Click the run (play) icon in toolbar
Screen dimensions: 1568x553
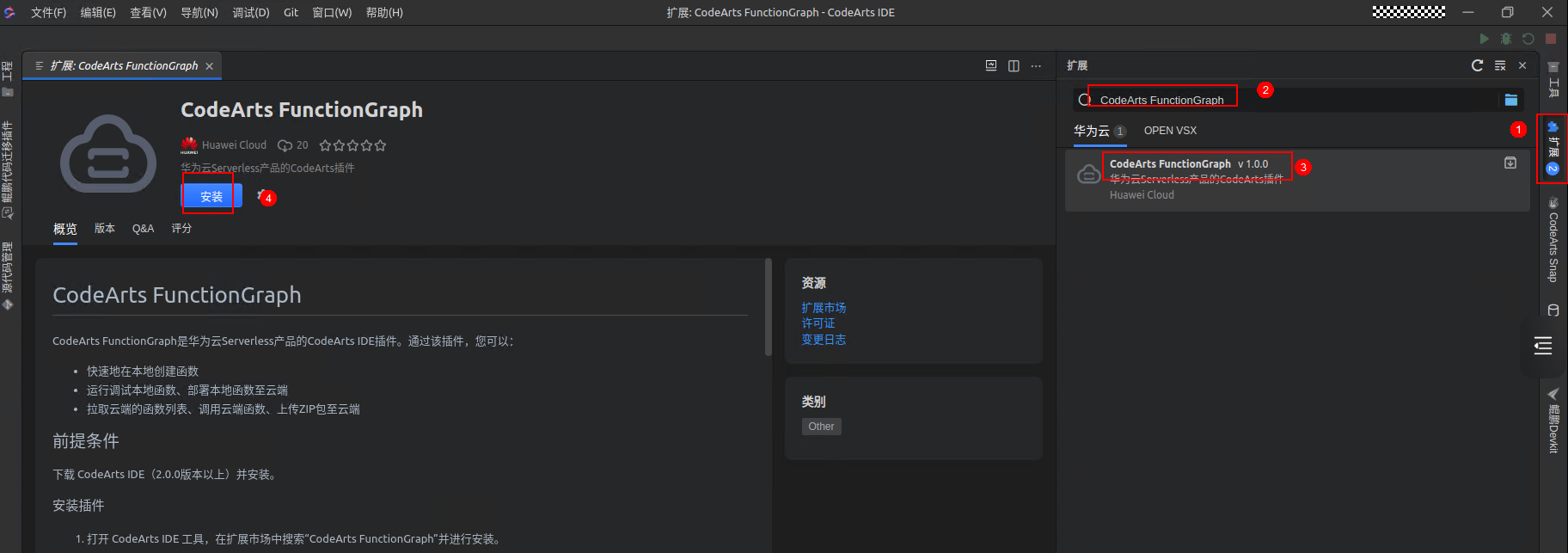point(1484,39)
